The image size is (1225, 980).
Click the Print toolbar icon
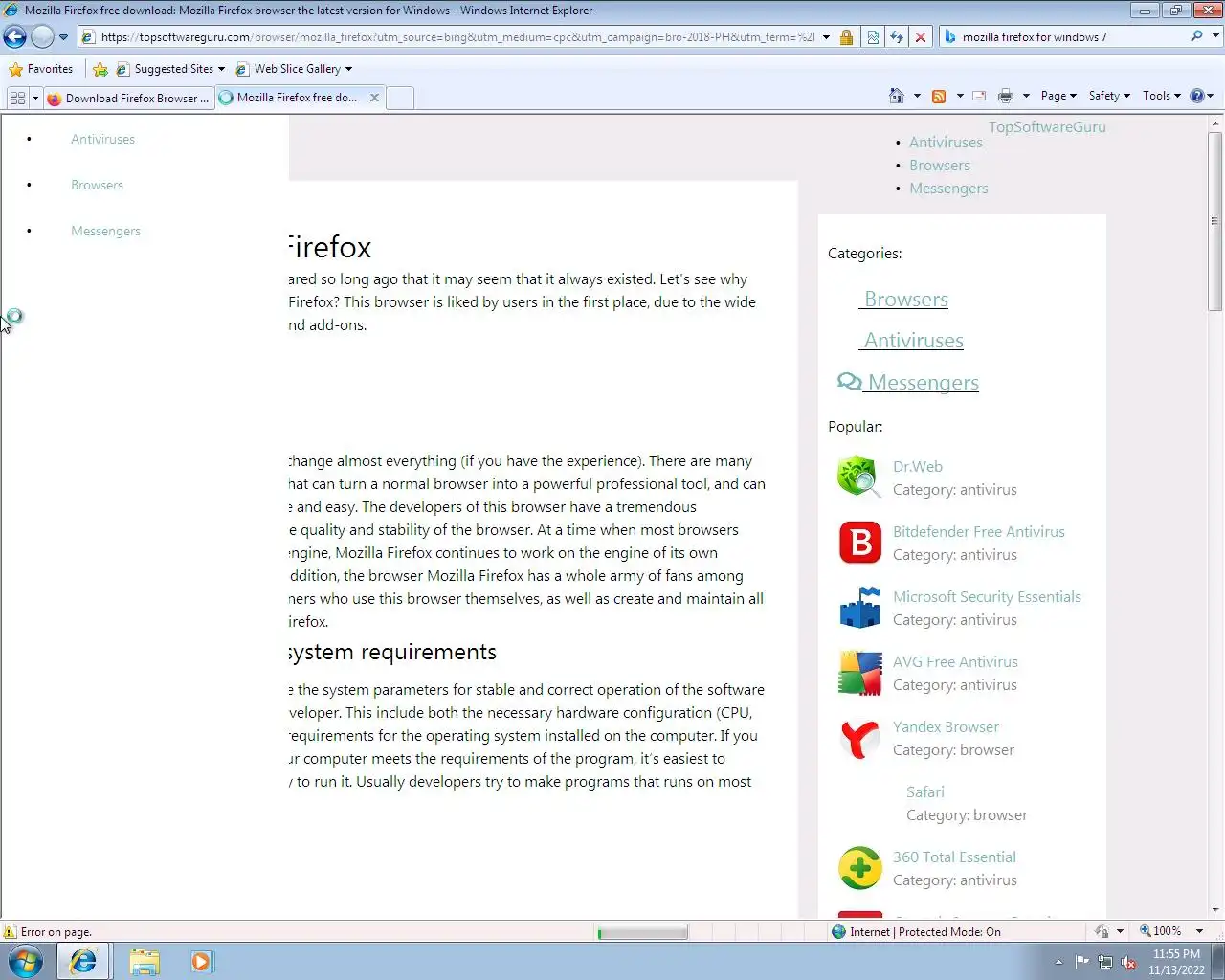(1005, 96)
